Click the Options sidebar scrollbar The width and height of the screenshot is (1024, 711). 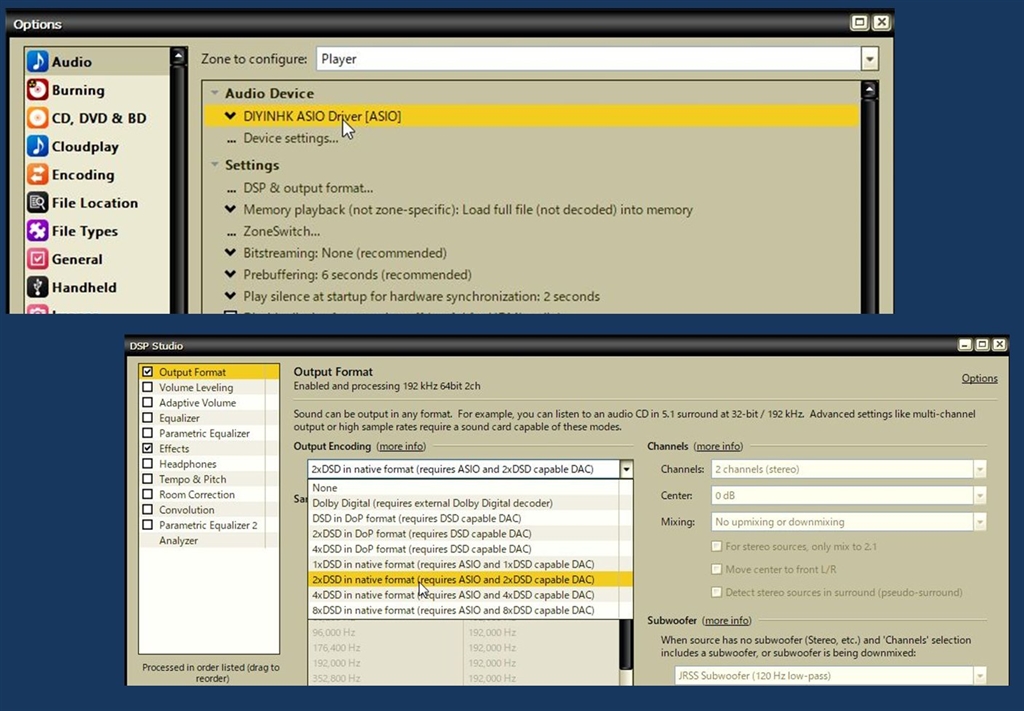coord(178,181)
